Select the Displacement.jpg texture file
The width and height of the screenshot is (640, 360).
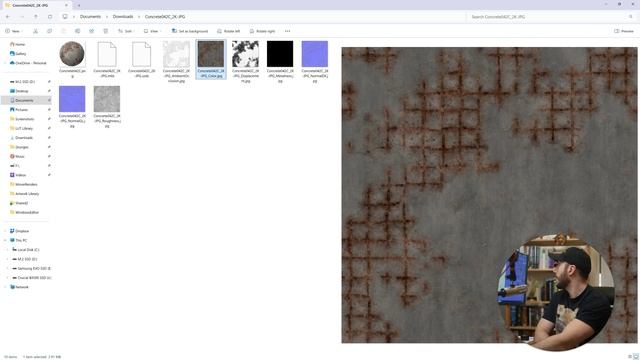[x=245, y=62]
